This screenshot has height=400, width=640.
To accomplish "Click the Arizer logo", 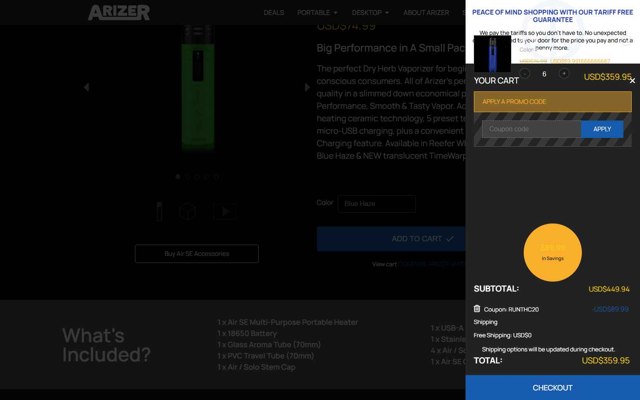I will (119, 12).
